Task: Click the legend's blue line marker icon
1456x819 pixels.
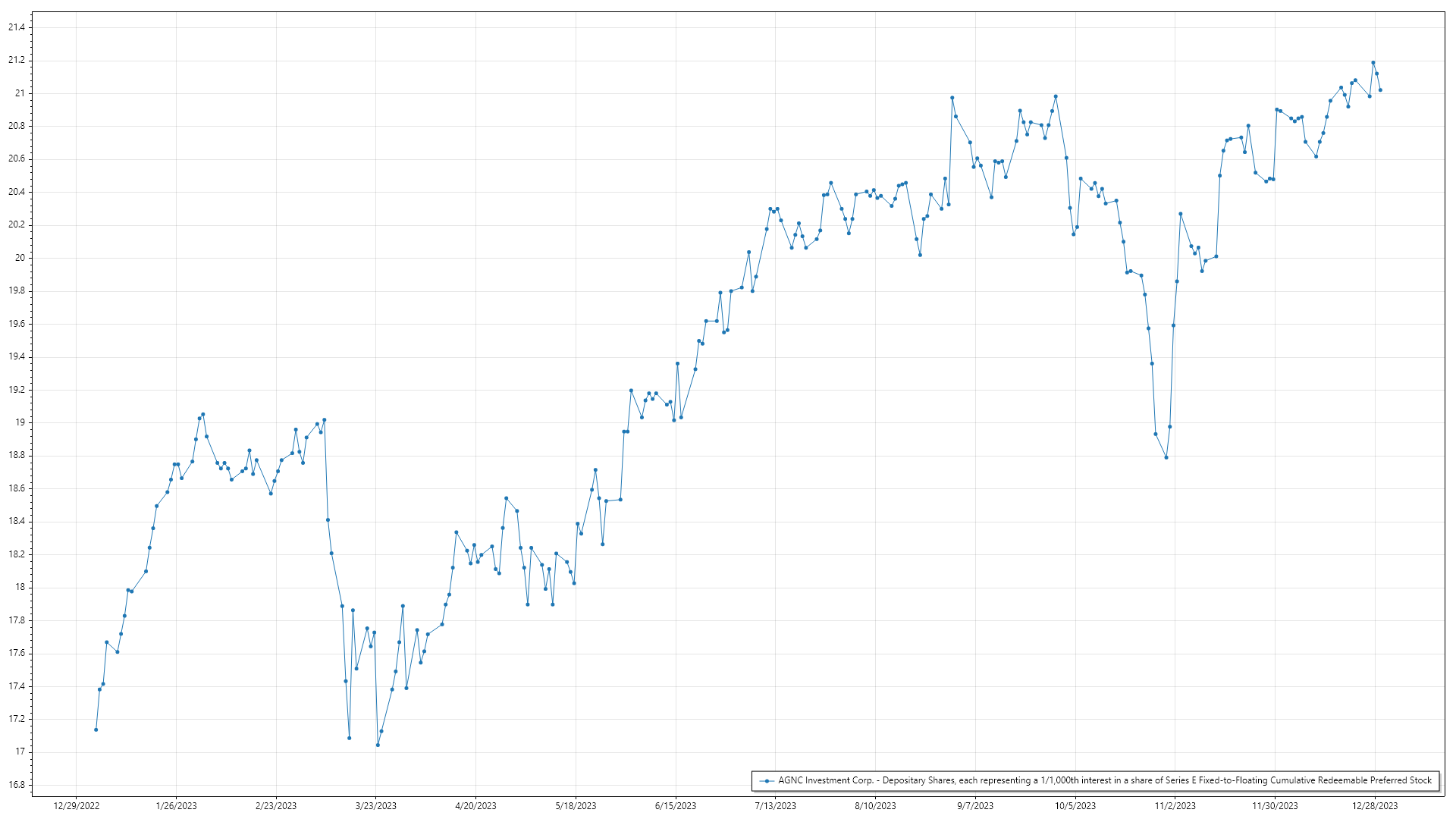Action: [767, 780]
